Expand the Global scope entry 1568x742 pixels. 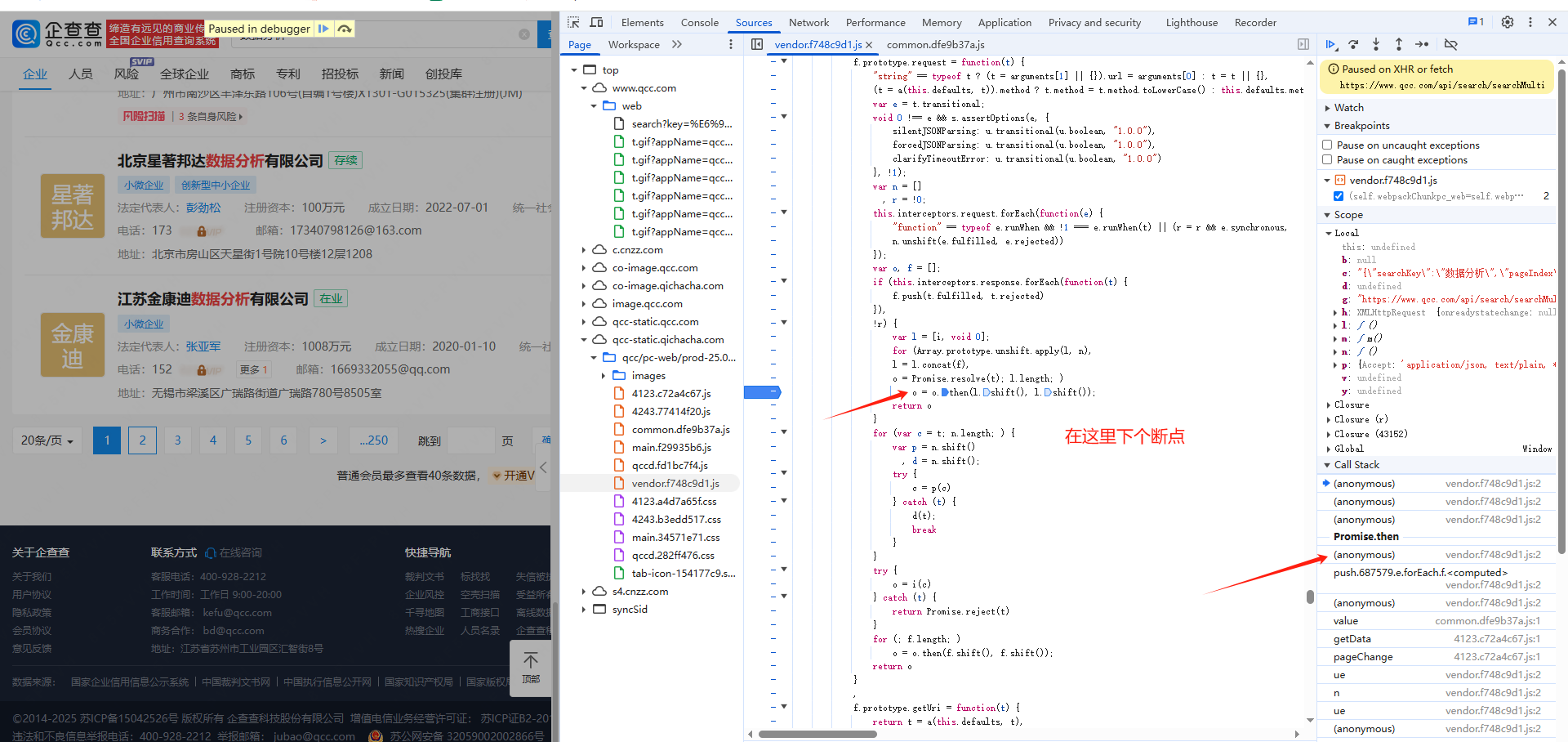click(1329, 449)
